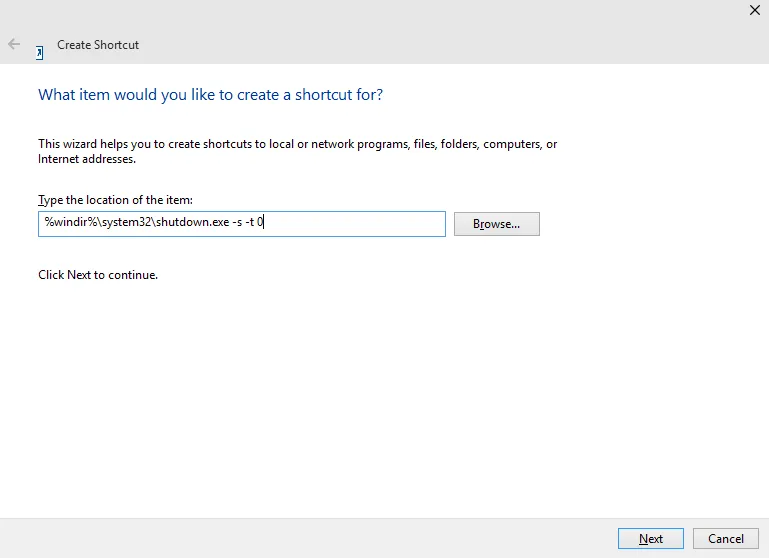Click the "Click Next to continue." text
The image size is (769, 558).
[x=98, y=274]
